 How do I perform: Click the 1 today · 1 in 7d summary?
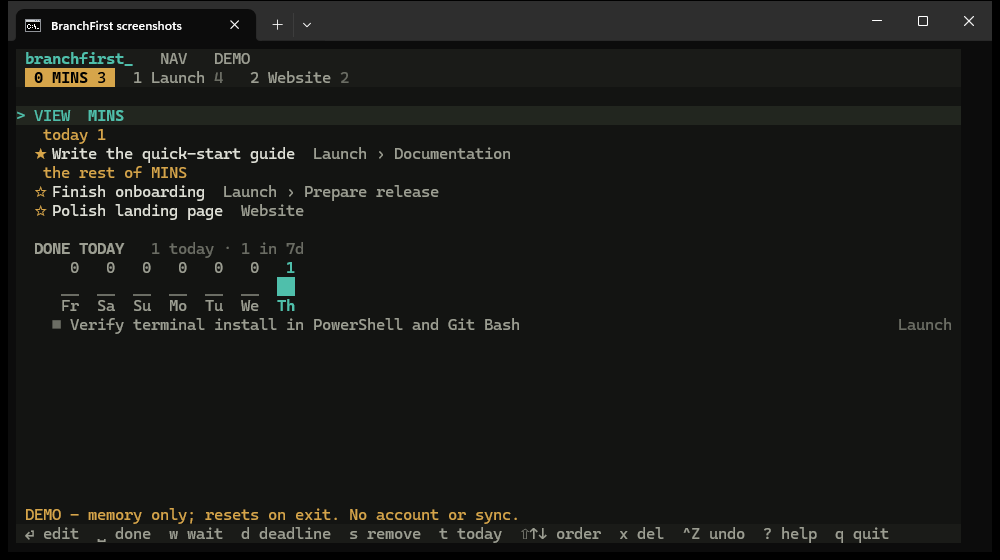click(x=227, y=249)
